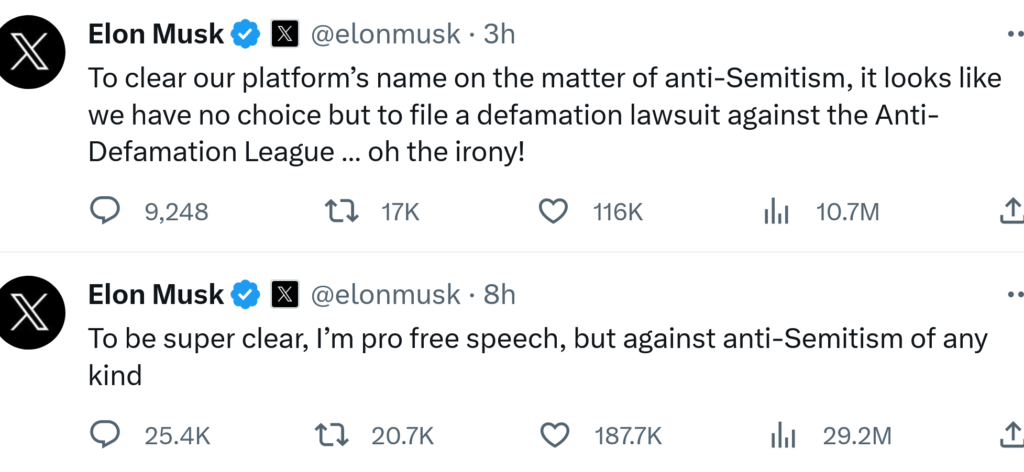This screenshot has height=472, width=1024.
Task: Click the blue verified badge on second tweet
Action: tap(245, 295)
